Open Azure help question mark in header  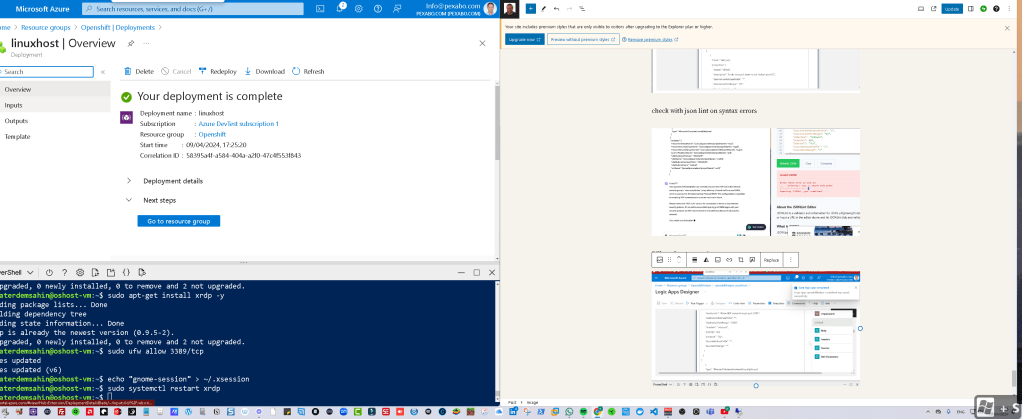[x=377, y=8]
